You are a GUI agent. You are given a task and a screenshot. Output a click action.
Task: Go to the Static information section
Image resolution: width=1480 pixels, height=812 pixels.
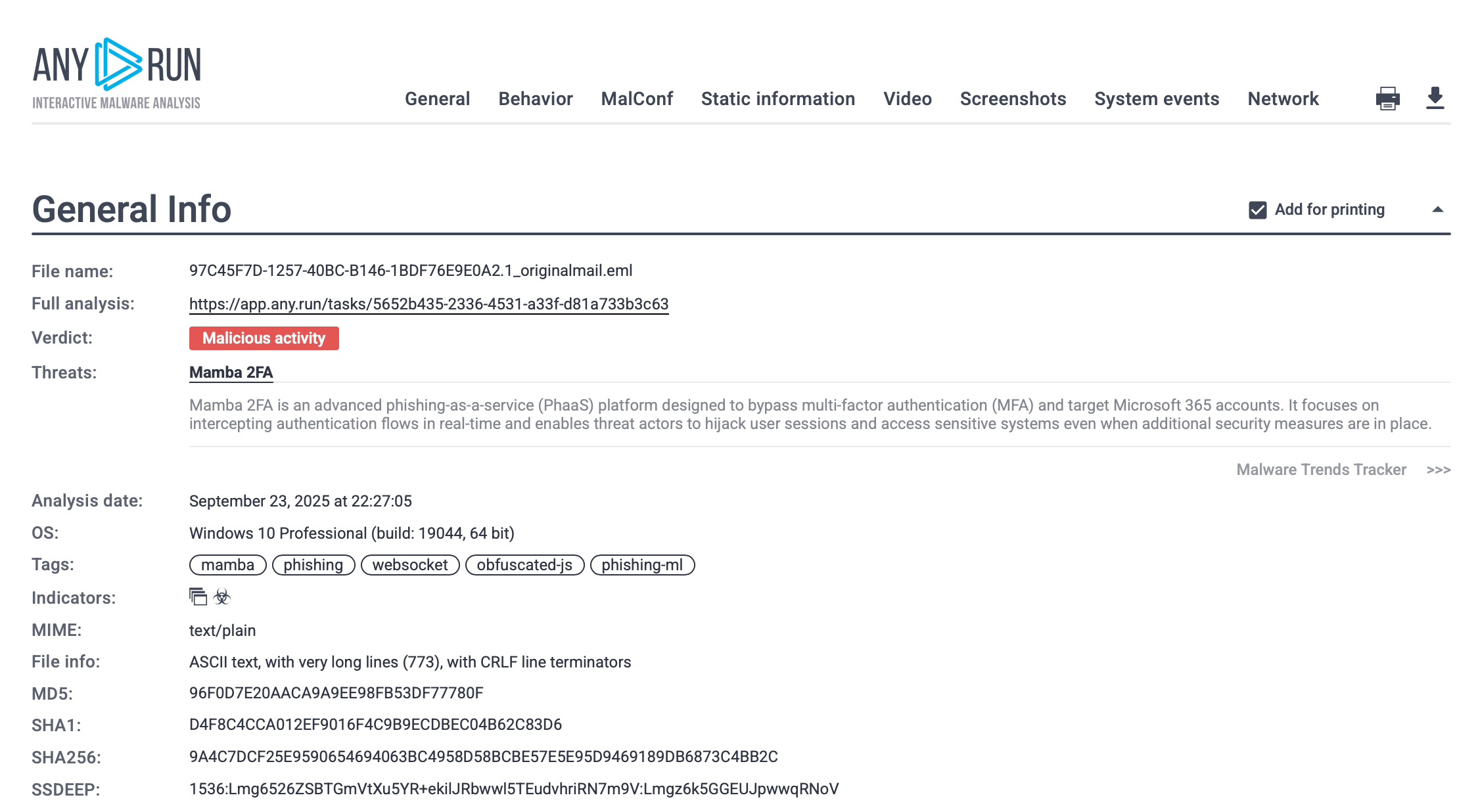click(777, 99)
